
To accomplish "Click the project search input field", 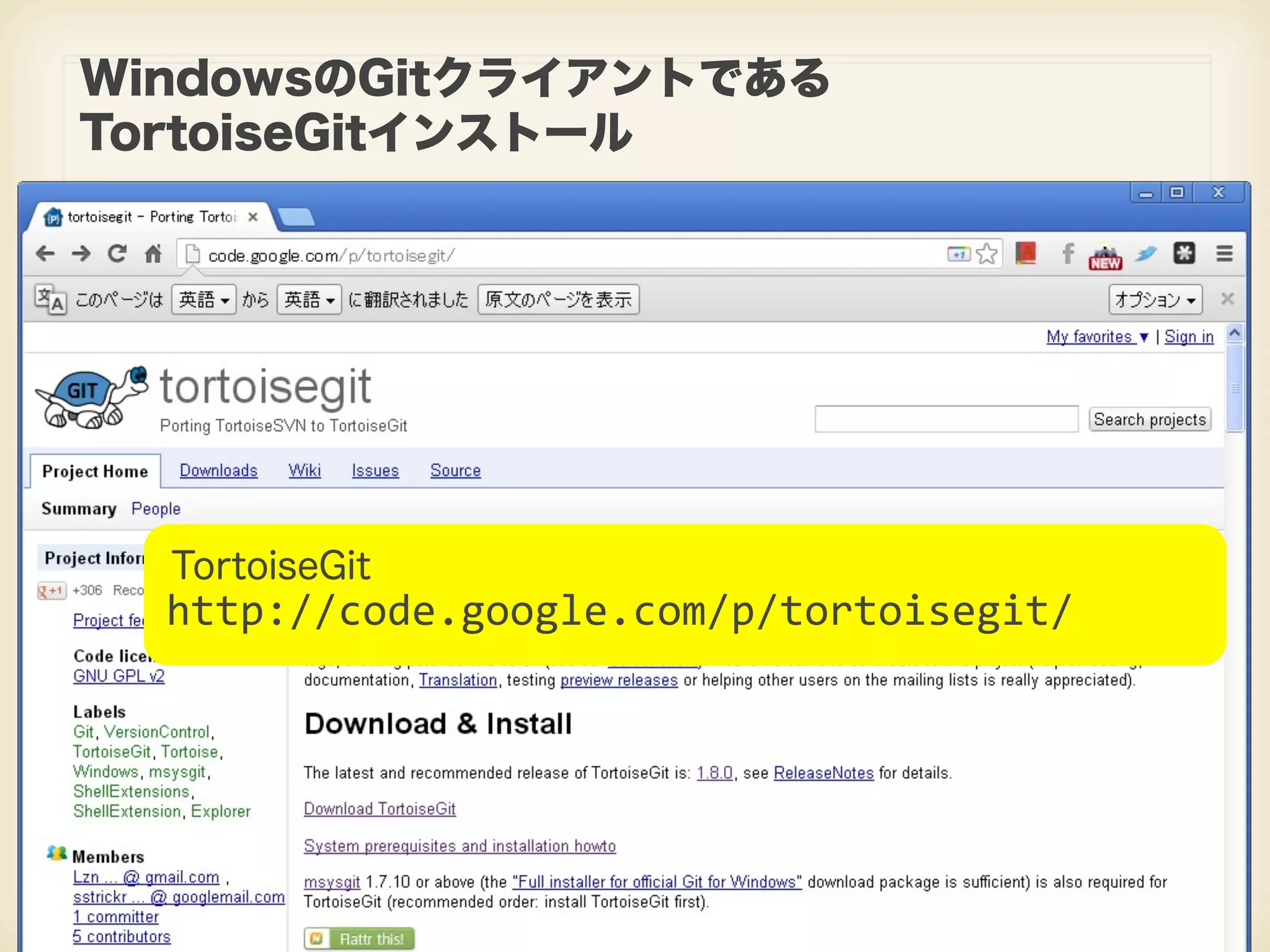I will click(x=946, y=420).
